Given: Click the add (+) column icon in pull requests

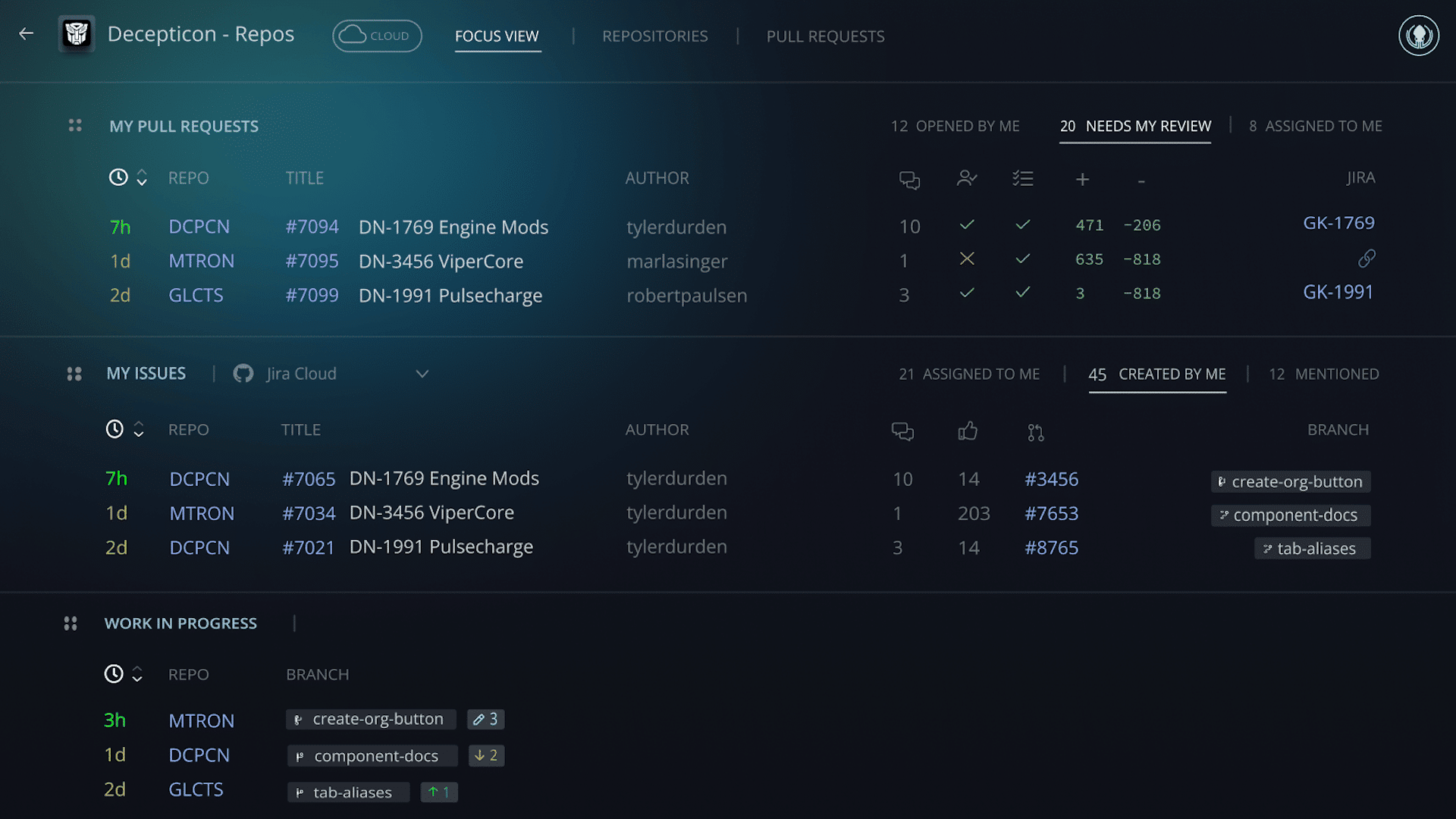Looking at the screenshot, I should point(1082,178).
